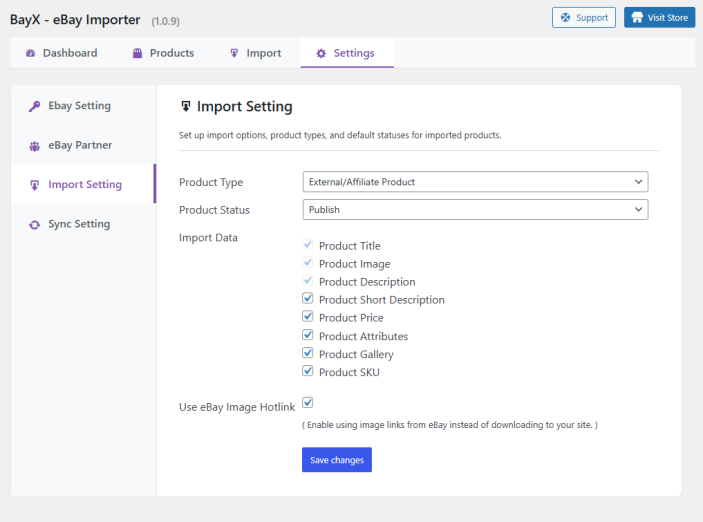703x522 pixels.
Task: Click the eBay Partner people icon
Action: point(34,146)
